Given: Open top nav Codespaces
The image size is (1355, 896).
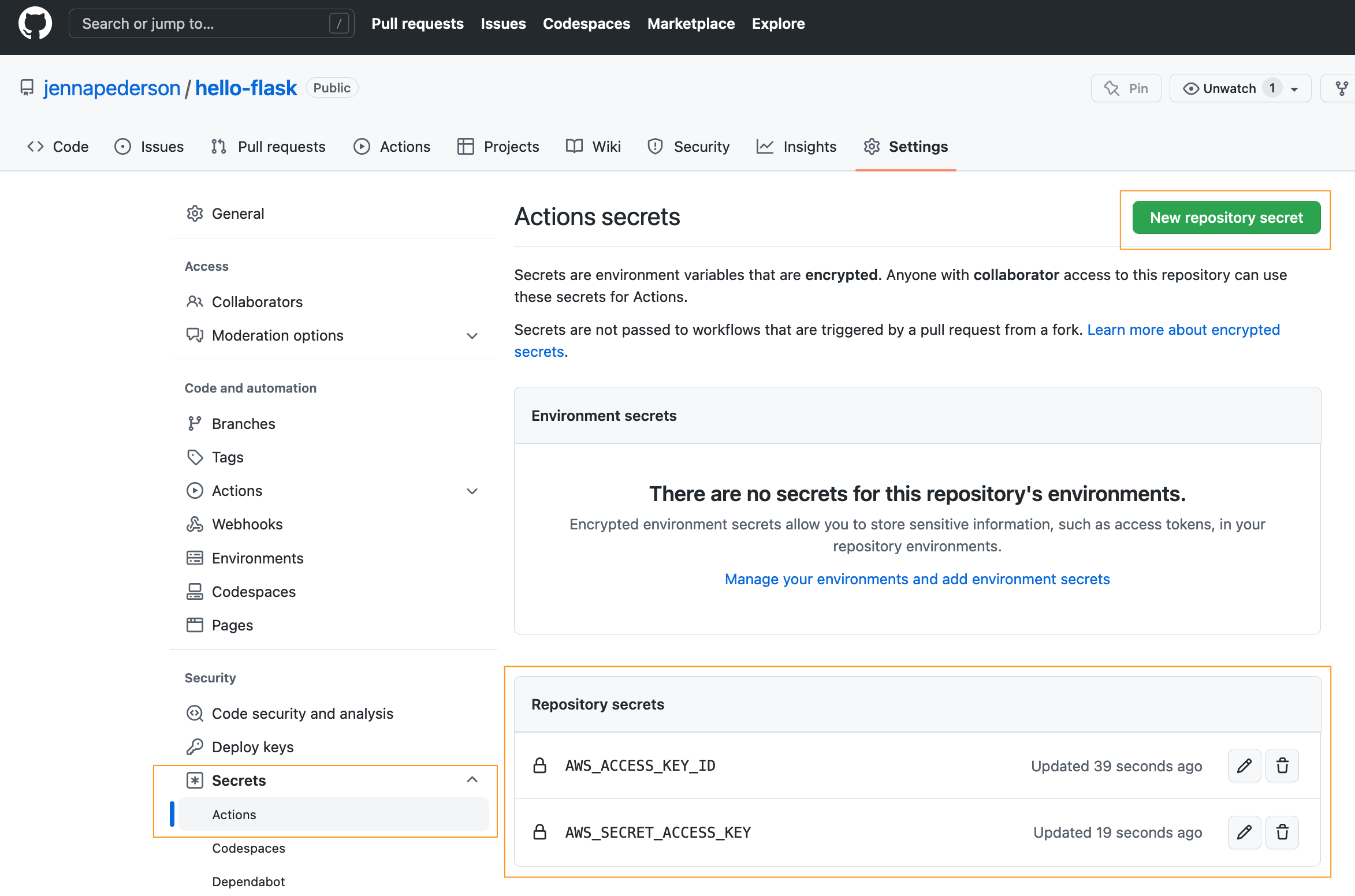Looking at the screenshot, I should [x=586, y=24].
